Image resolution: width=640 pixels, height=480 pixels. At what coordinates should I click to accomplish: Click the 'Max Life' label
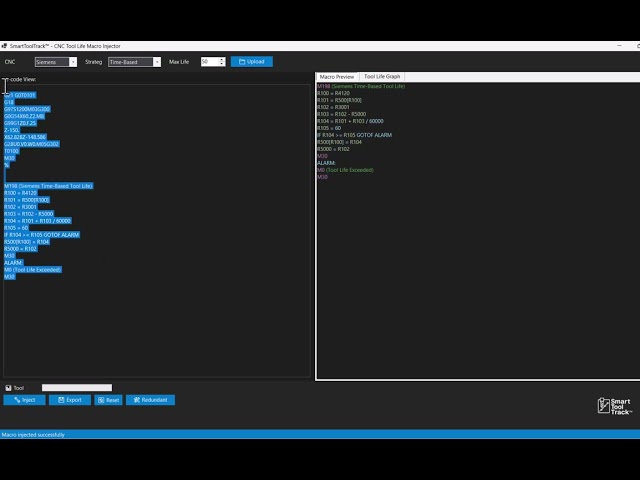pyautogui.click(x=179, y=62)
